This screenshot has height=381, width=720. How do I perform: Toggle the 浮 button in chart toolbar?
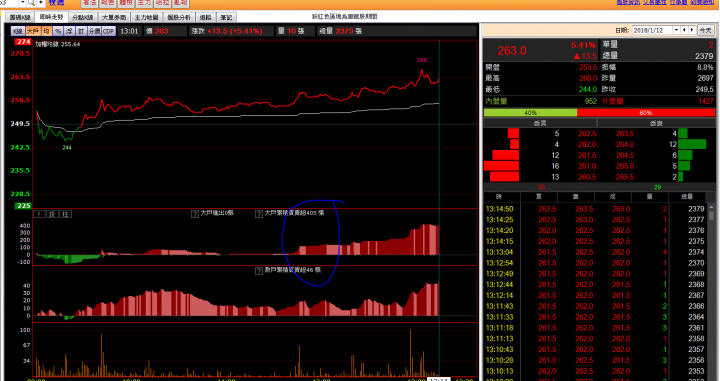click(x=69, y=31)
